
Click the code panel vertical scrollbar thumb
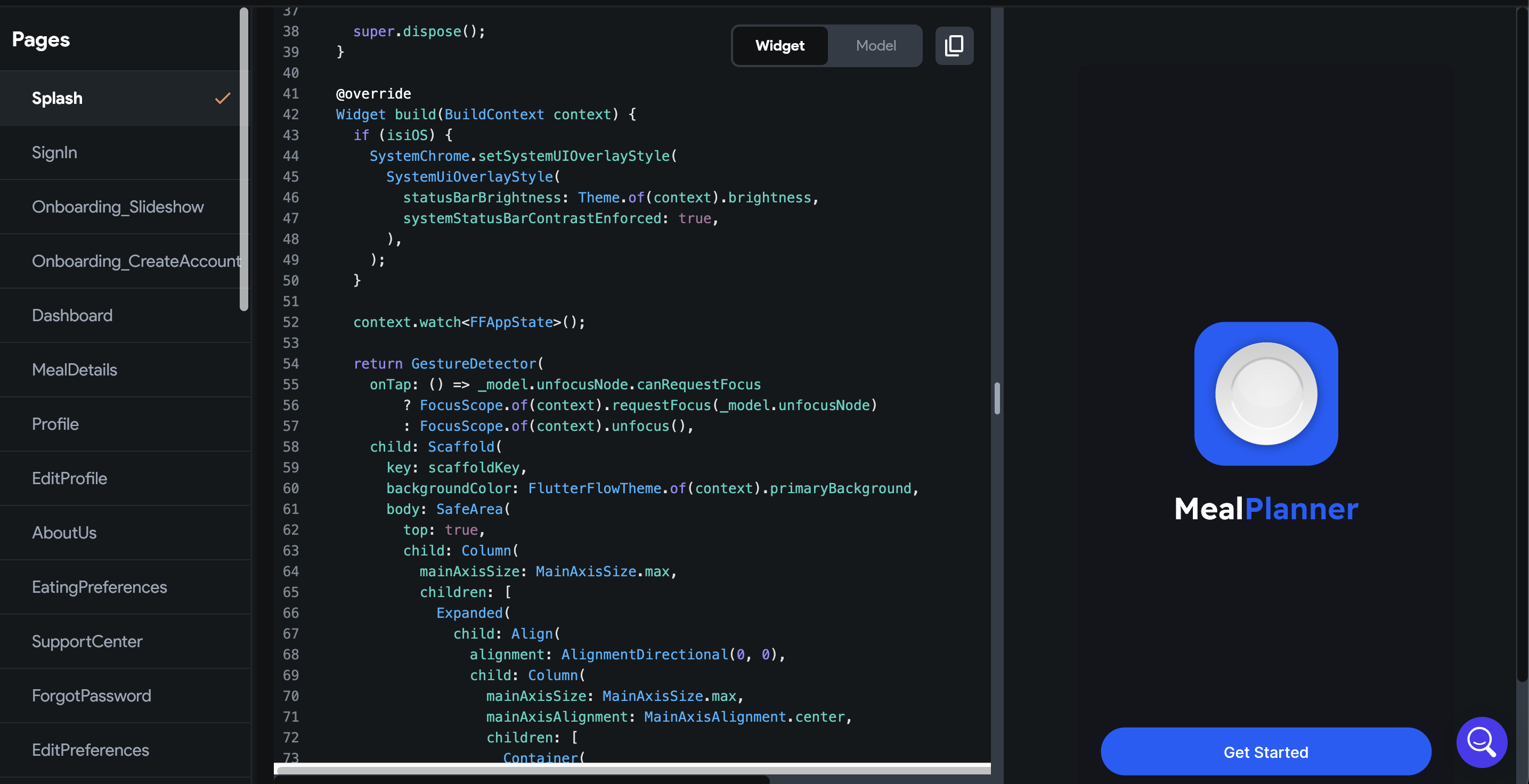click(x=997, y=398)
